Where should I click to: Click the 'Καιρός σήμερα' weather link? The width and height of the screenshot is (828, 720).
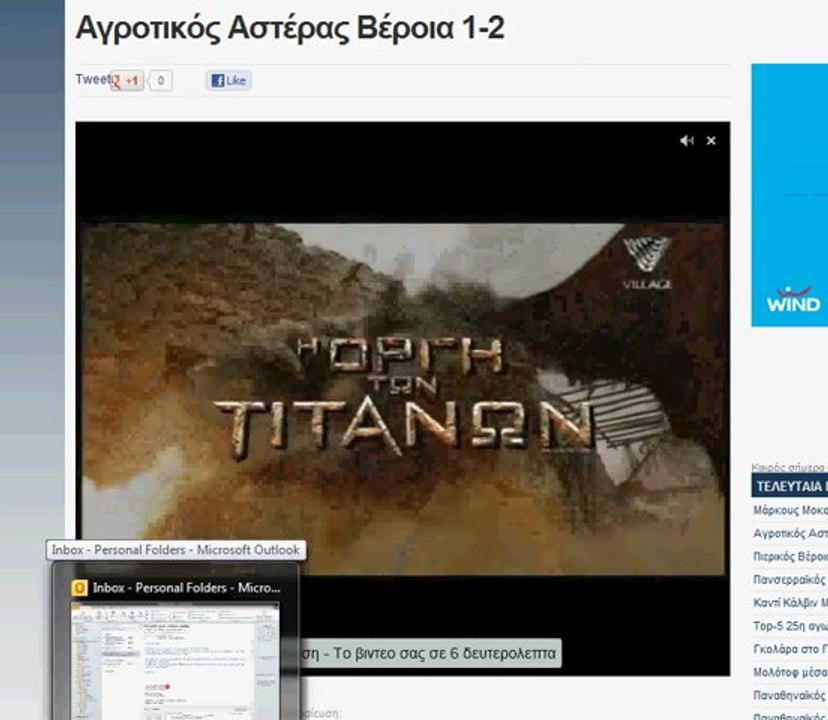click(788, 467)
